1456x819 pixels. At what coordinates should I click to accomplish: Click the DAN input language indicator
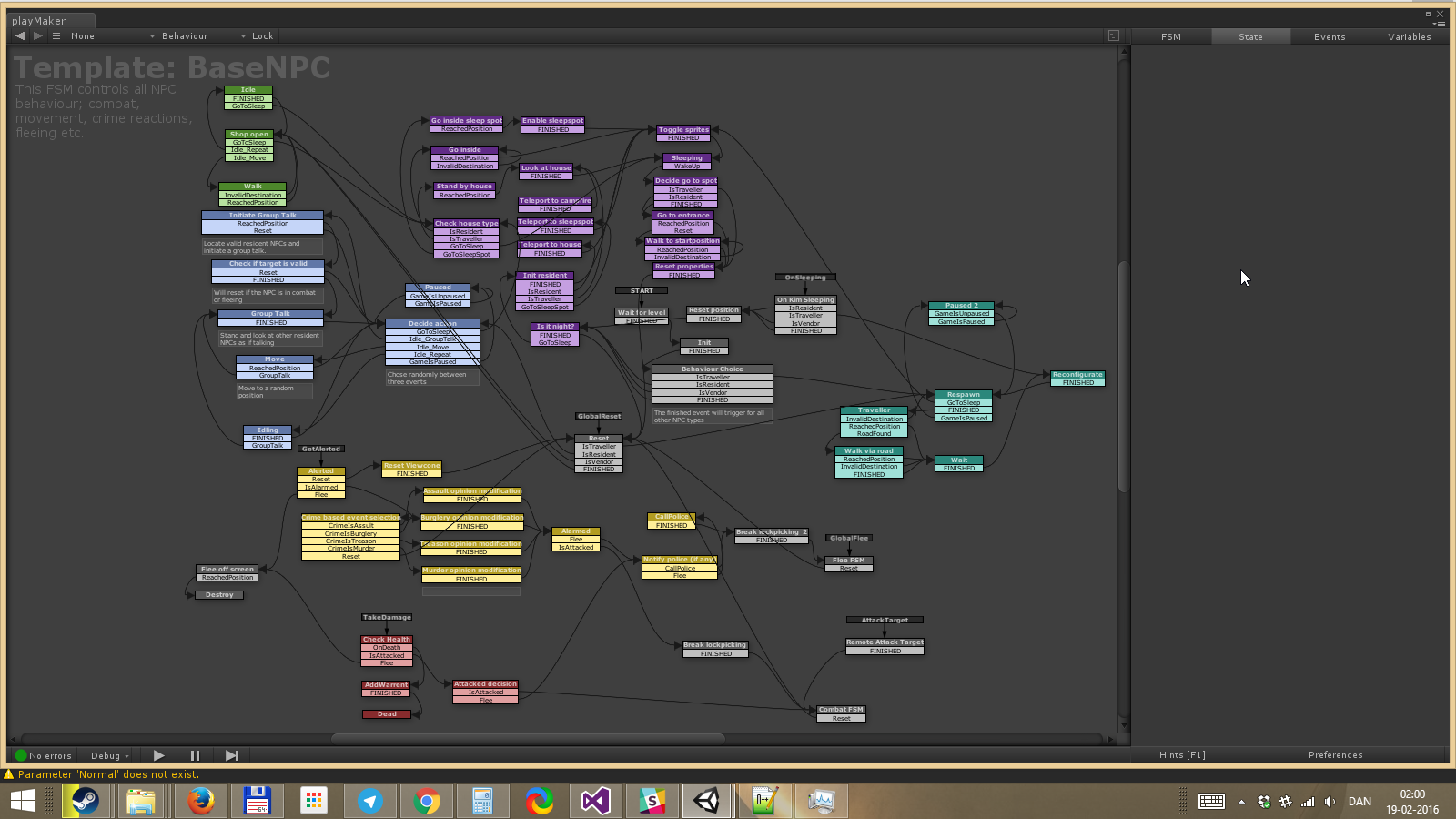pyautogui.click(x=1360, y=802)
